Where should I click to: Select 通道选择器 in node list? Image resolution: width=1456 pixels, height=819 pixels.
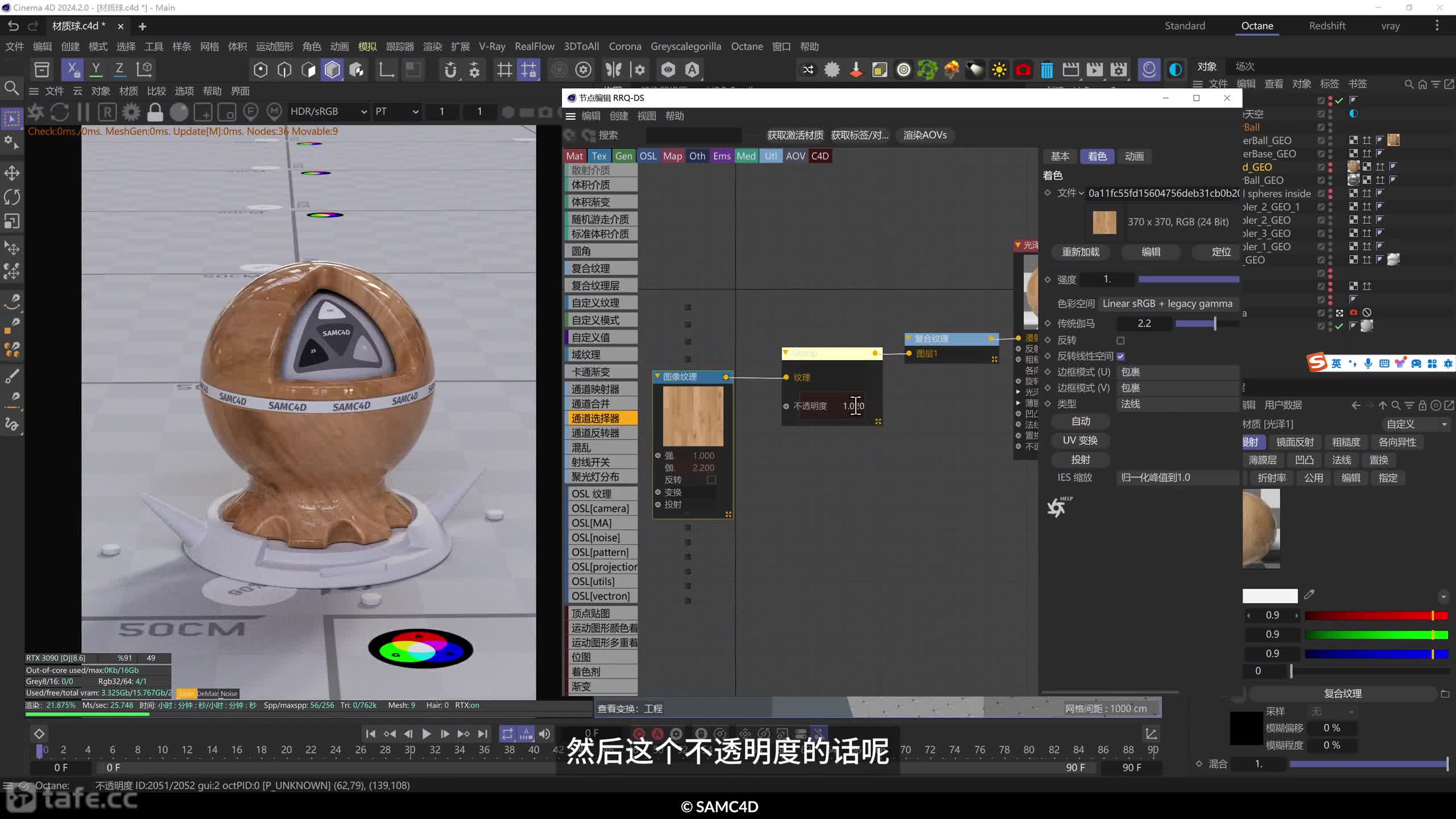click(602, 418)
